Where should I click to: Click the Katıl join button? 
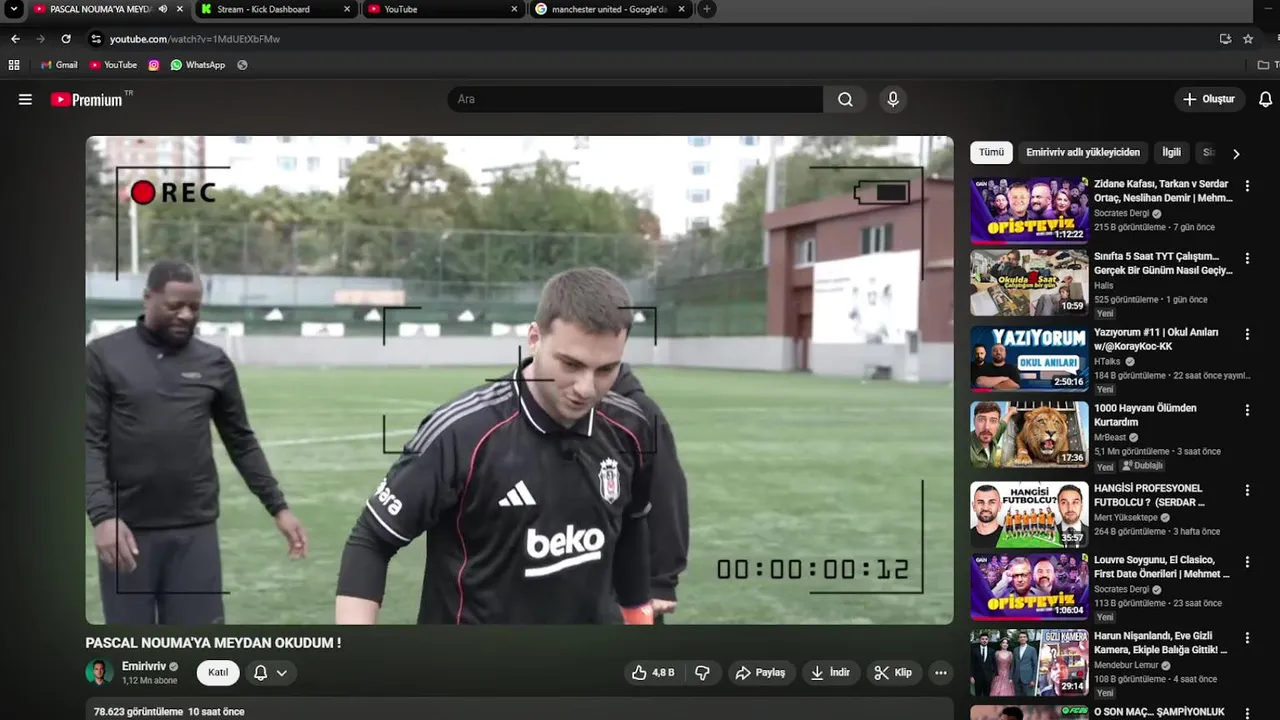218,673
